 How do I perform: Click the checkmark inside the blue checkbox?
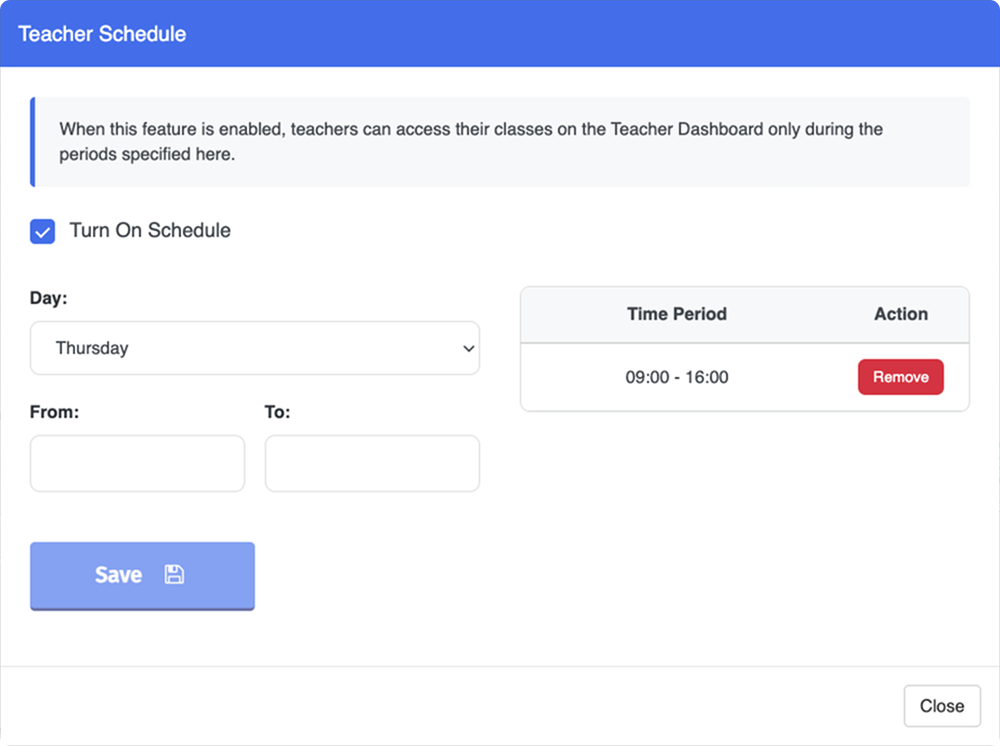pyautogui.click(x=43, y=233)
